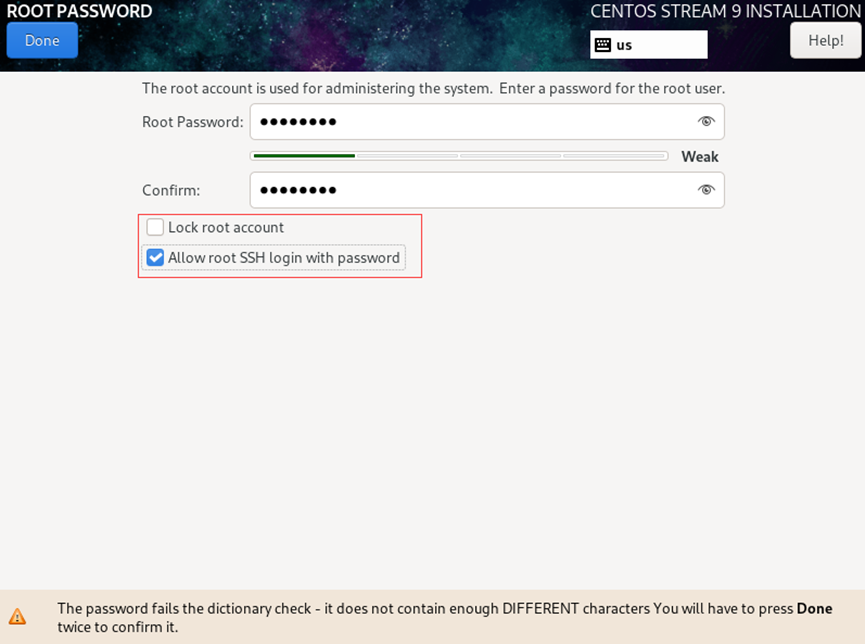Click the CENTOS STREAM 9 INSTALLATION heading

tap(725, 11)
